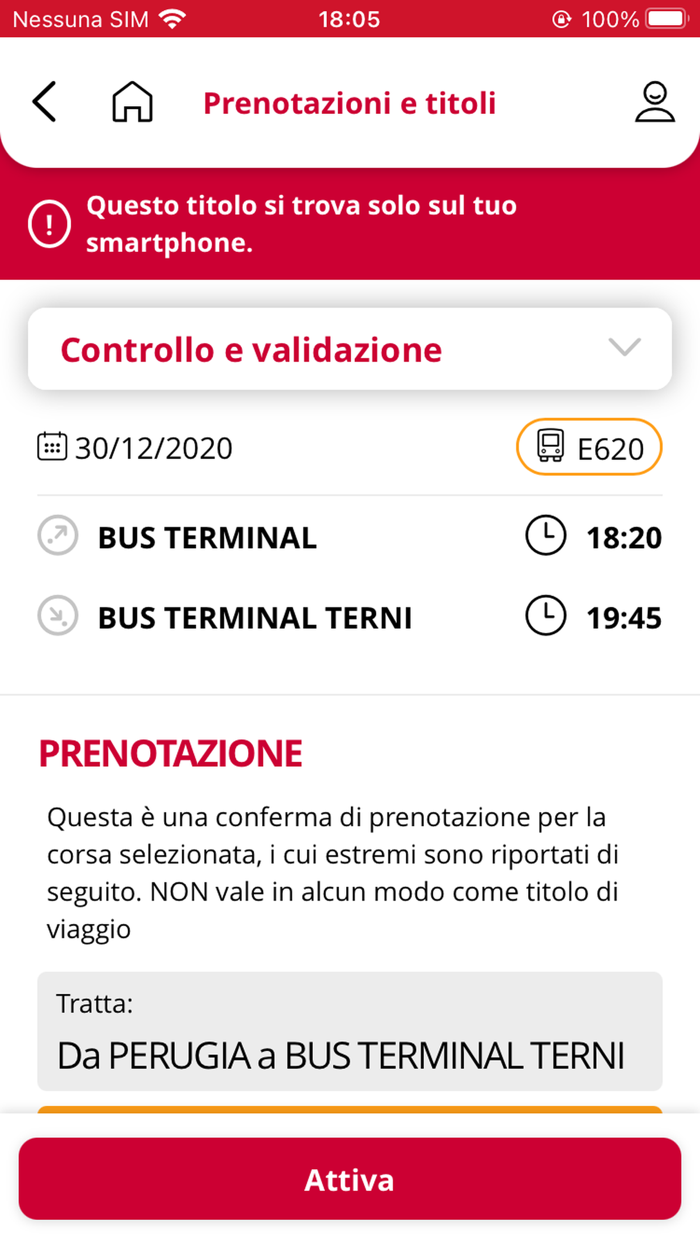700x1244 pixels.
Task: Expand the Controllo e validazione chevron
Action: [x=625, y=348]
